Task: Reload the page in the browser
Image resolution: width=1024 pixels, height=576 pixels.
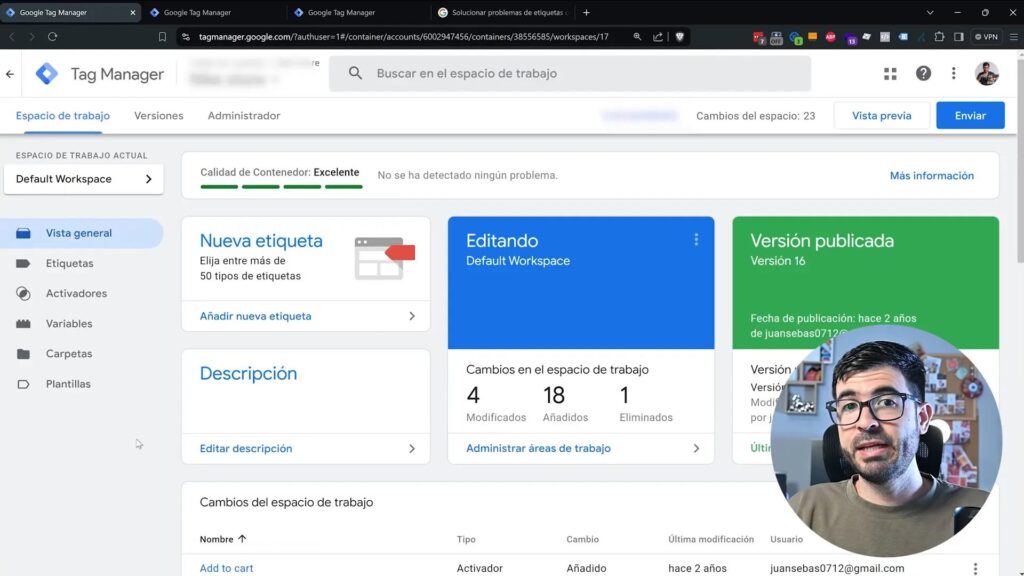Action: pyautogui.click(x=52, y=37)
